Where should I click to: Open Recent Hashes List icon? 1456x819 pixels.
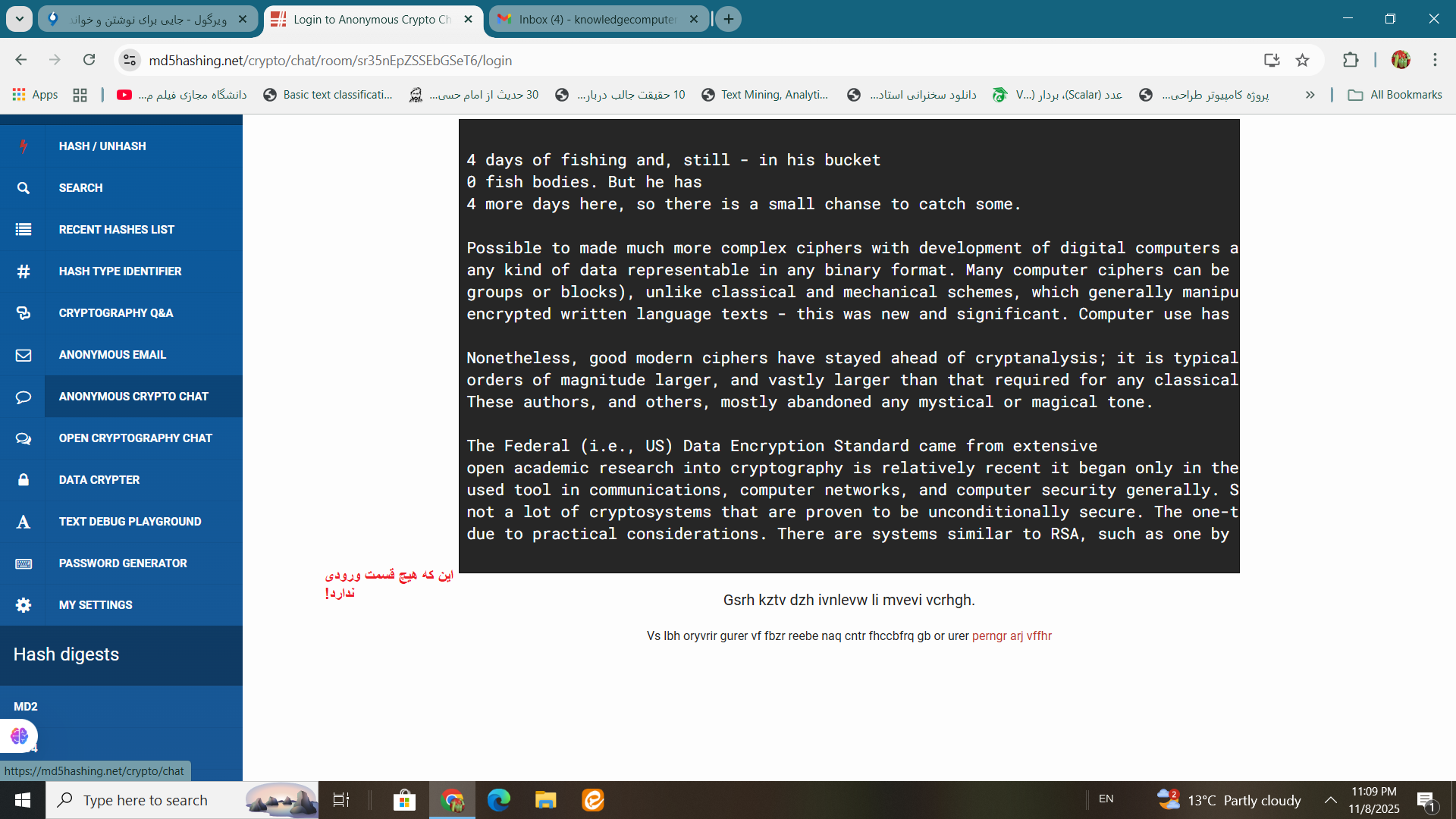tap(24, 230)
